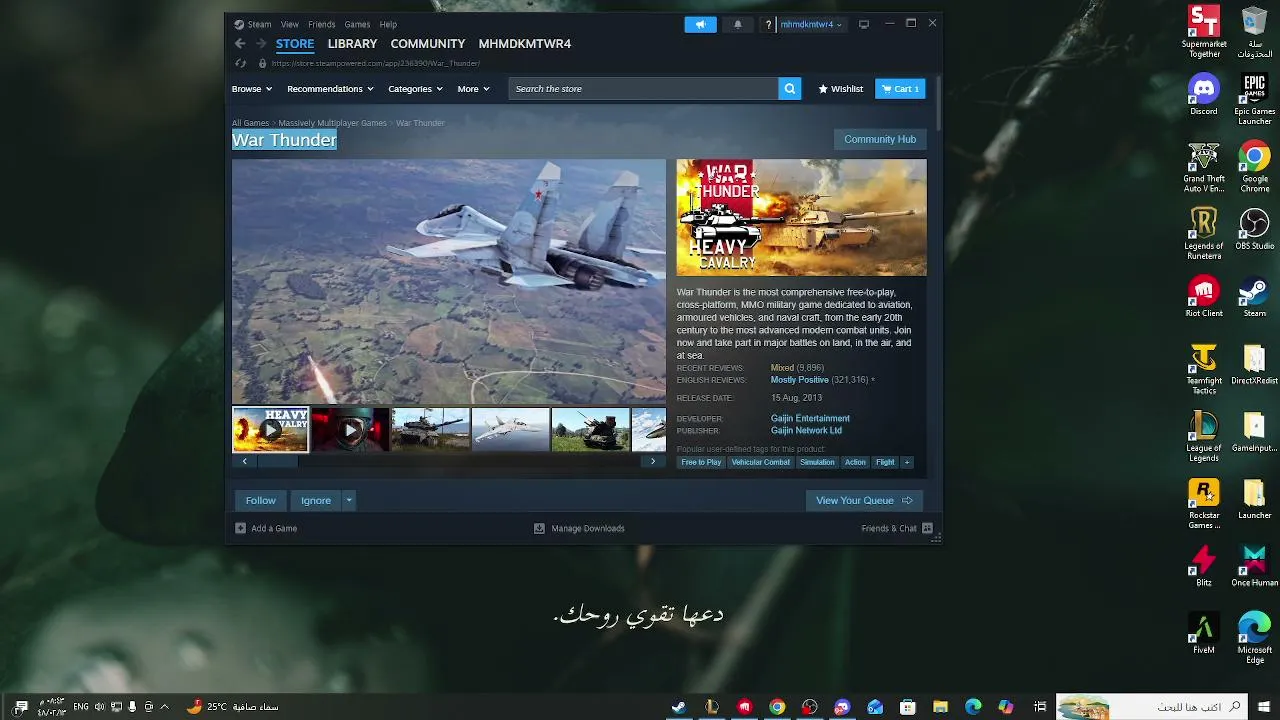The width and height of the screenshot is (1280, 720).
Task: Switch to the LIBRARY tab
Action: pyautogui.click(x=352, y=44)
